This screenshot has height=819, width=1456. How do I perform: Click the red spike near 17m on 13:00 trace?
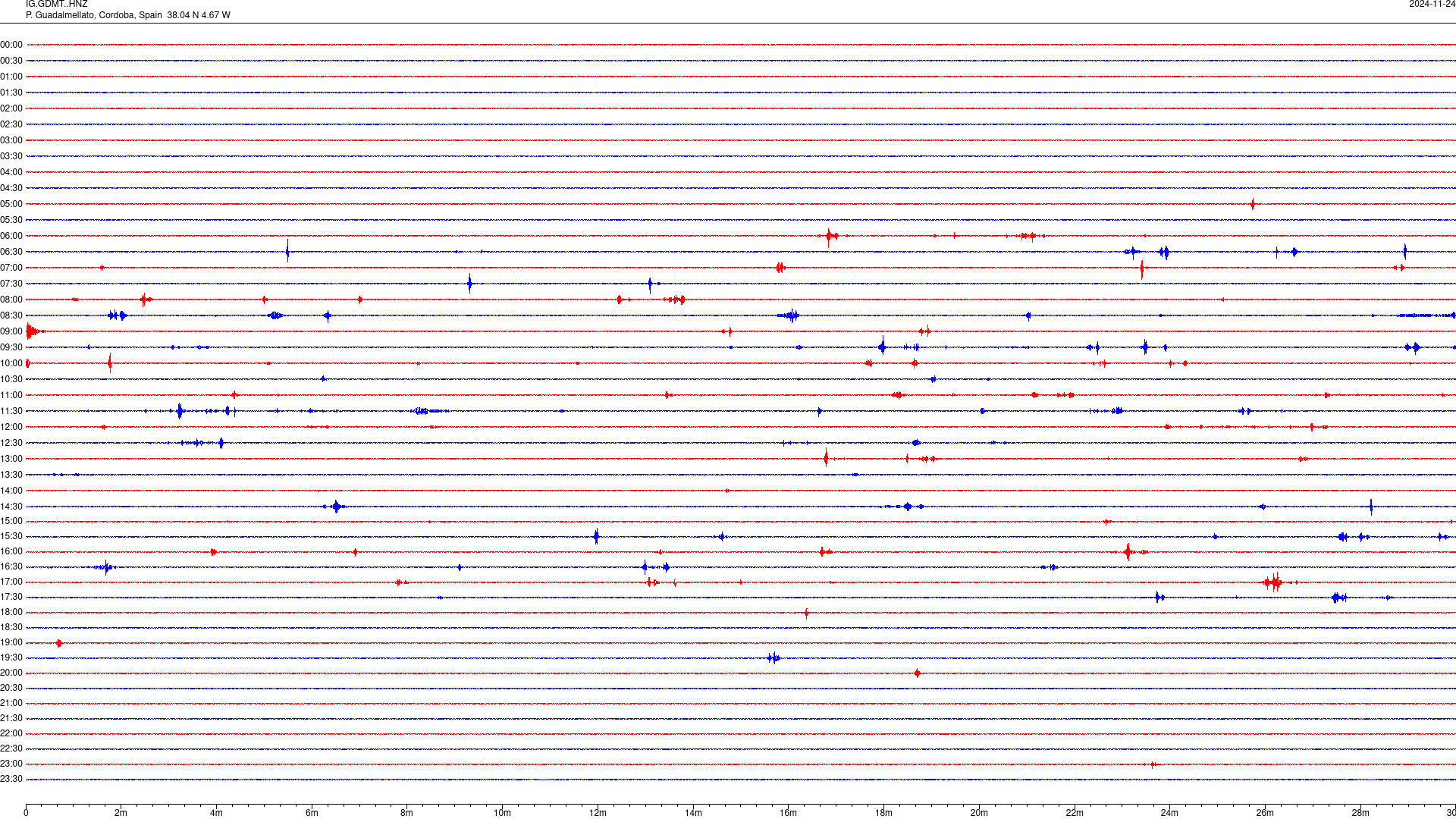826,457
